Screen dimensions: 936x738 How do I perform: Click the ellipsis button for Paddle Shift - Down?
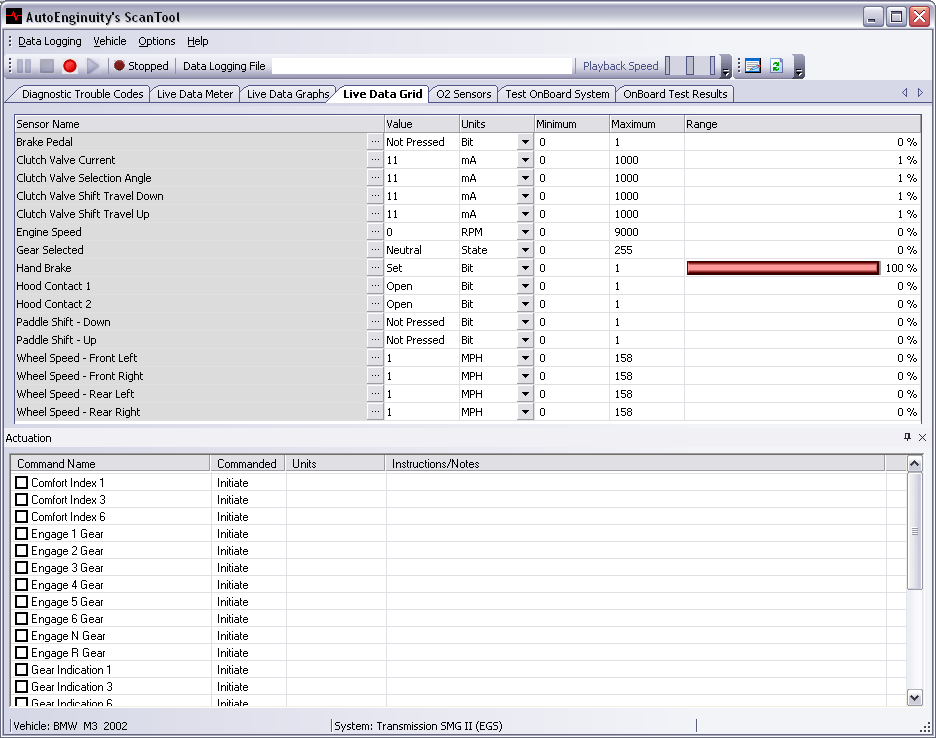tap(375, 321)
